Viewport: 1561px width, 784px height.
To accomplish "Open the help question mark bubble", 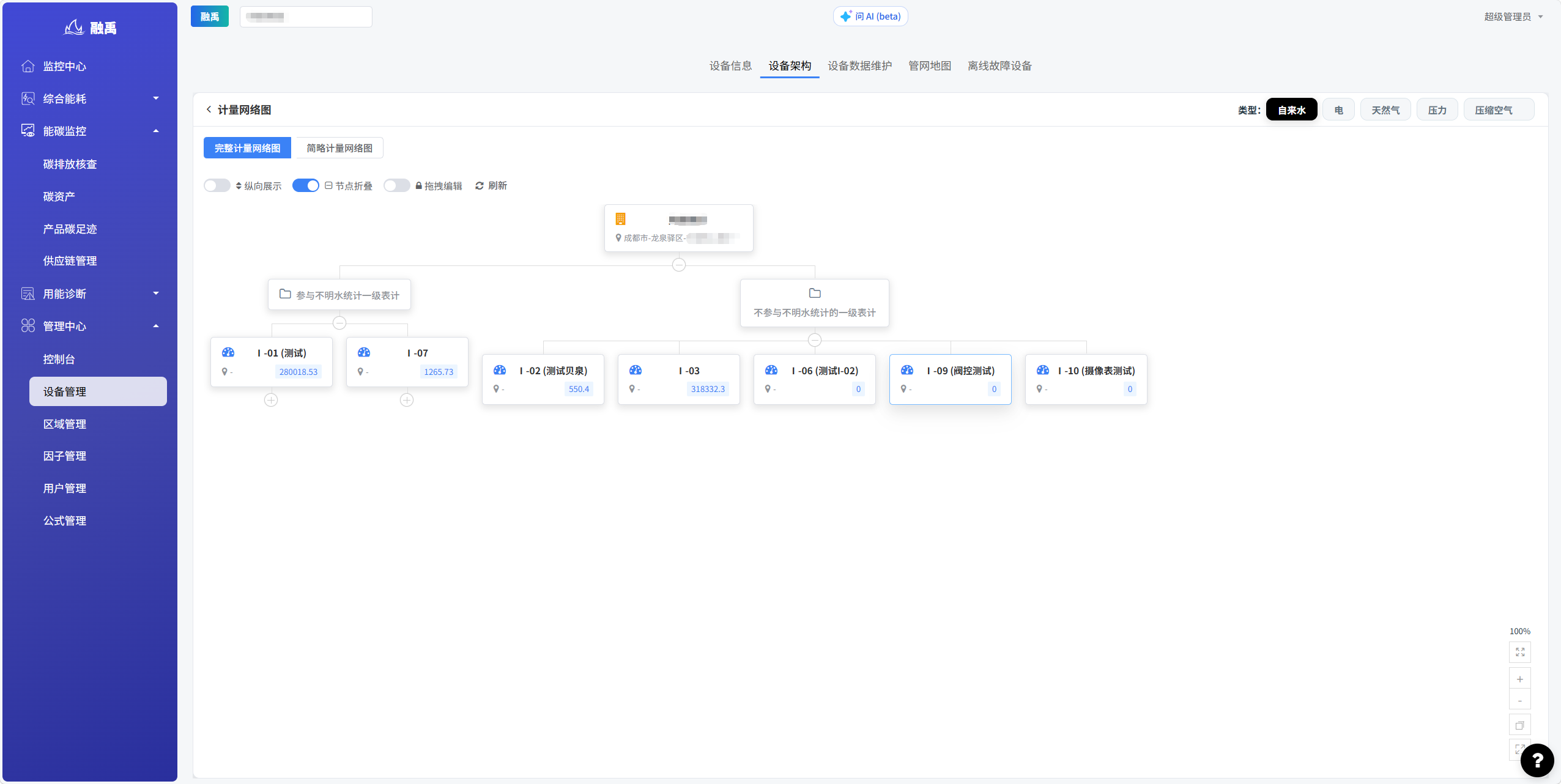I will pyautogui.click(x=1537, y=760).
